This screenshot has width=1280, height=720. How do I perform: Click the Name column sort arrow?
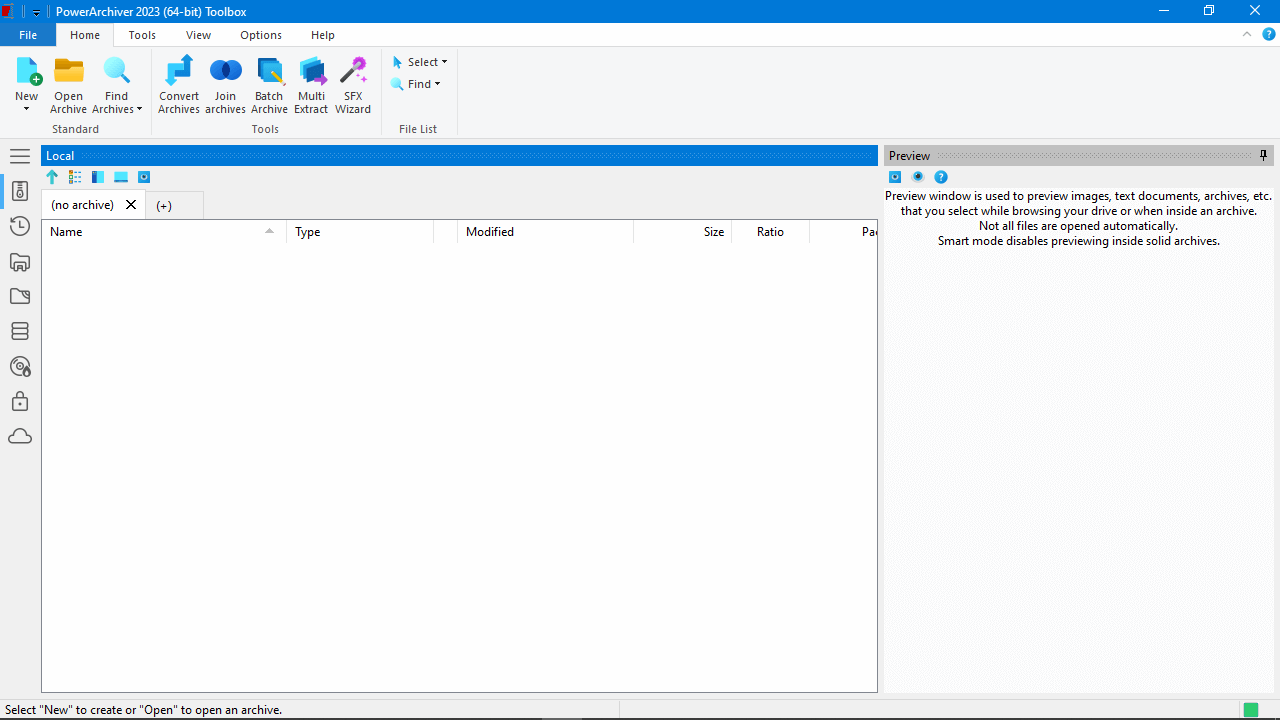[269, 231]
